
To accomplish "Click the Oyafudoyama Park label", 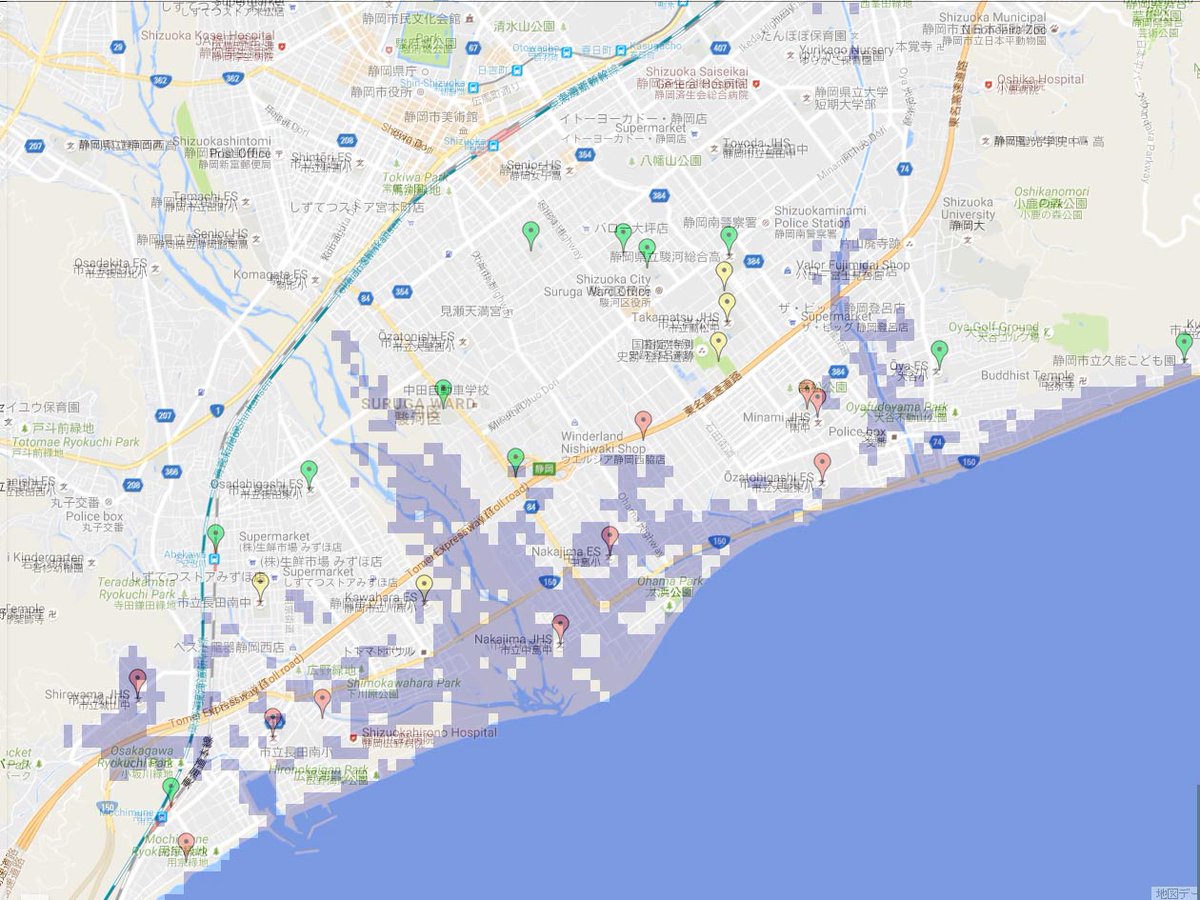I will tap(895, 407).
